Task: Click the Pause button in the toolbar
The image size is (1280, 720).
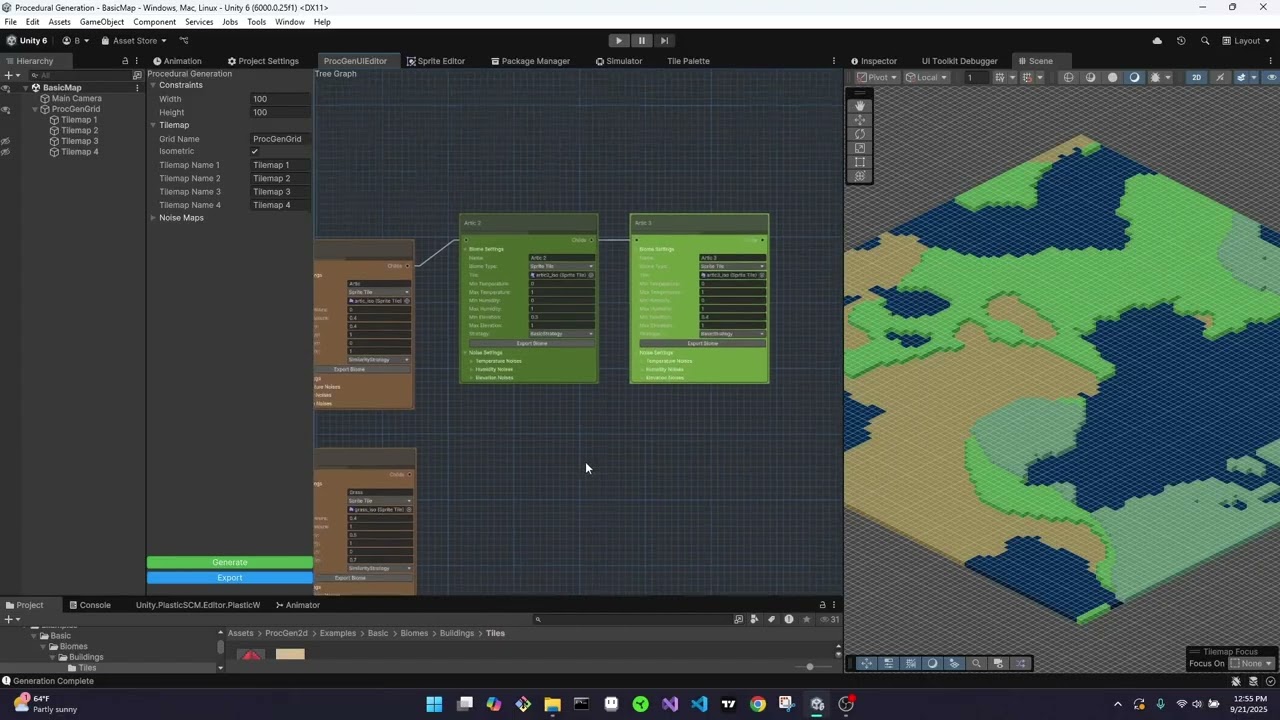Action: [642, 41]
